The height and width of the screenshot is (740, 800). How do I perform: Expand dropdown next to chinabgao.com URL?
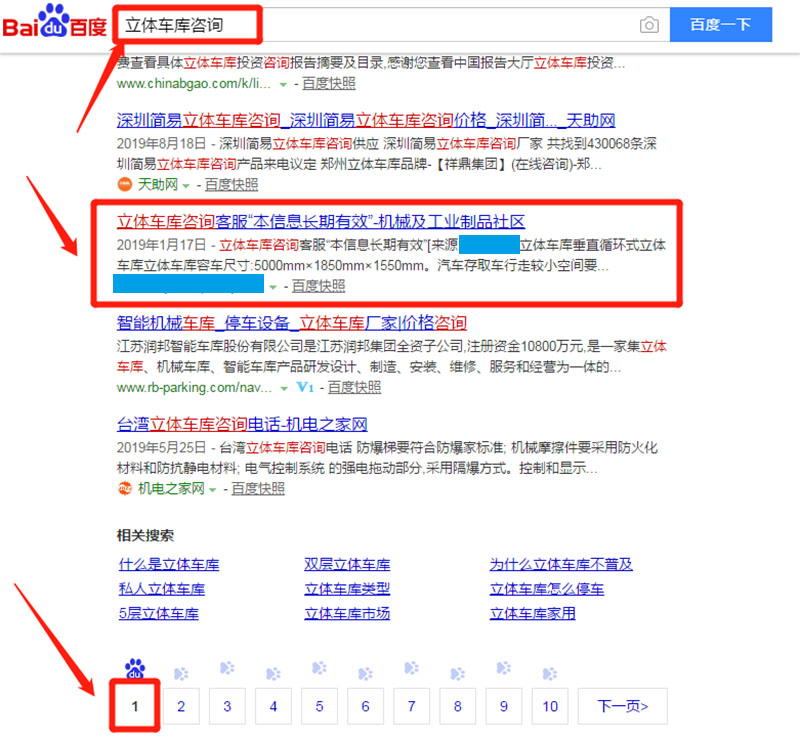pyautogui.click(x=283, y=85)
